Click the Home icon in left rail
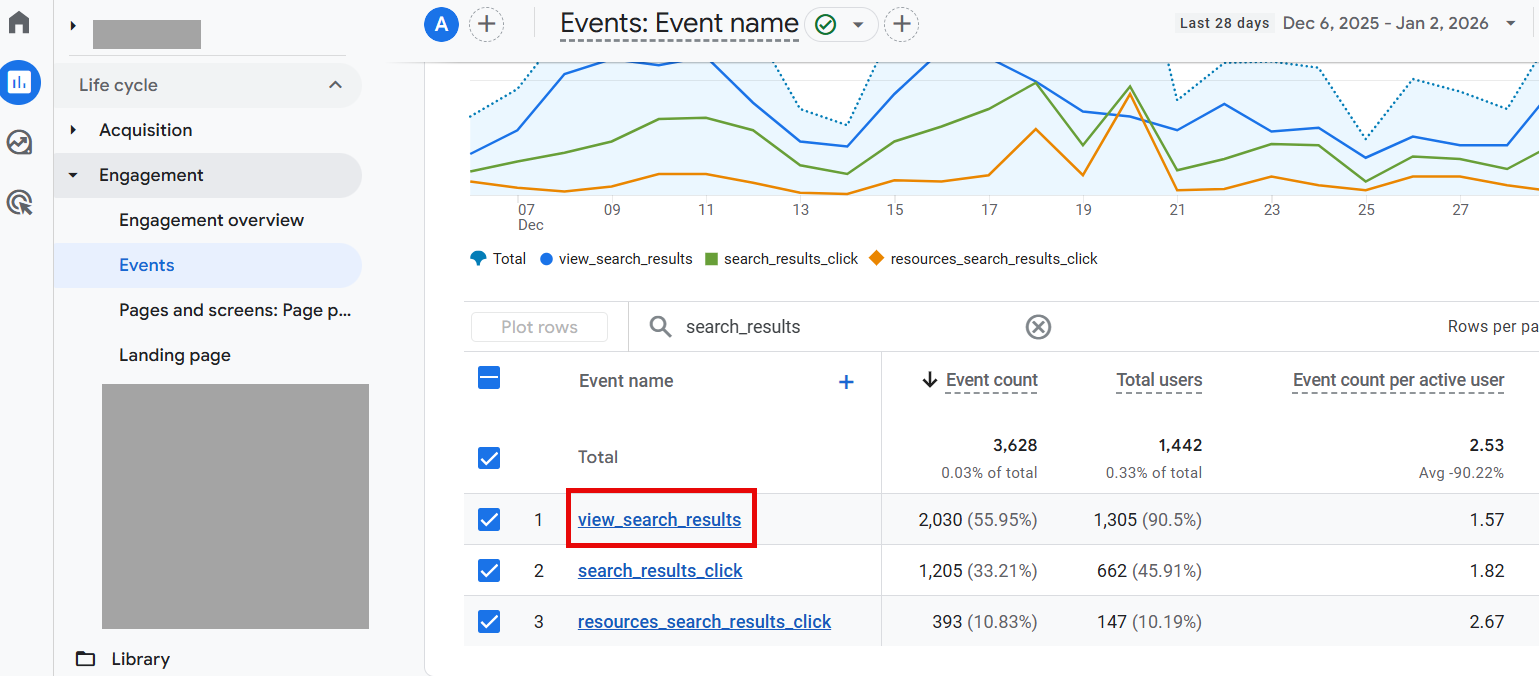 point(19,22)
